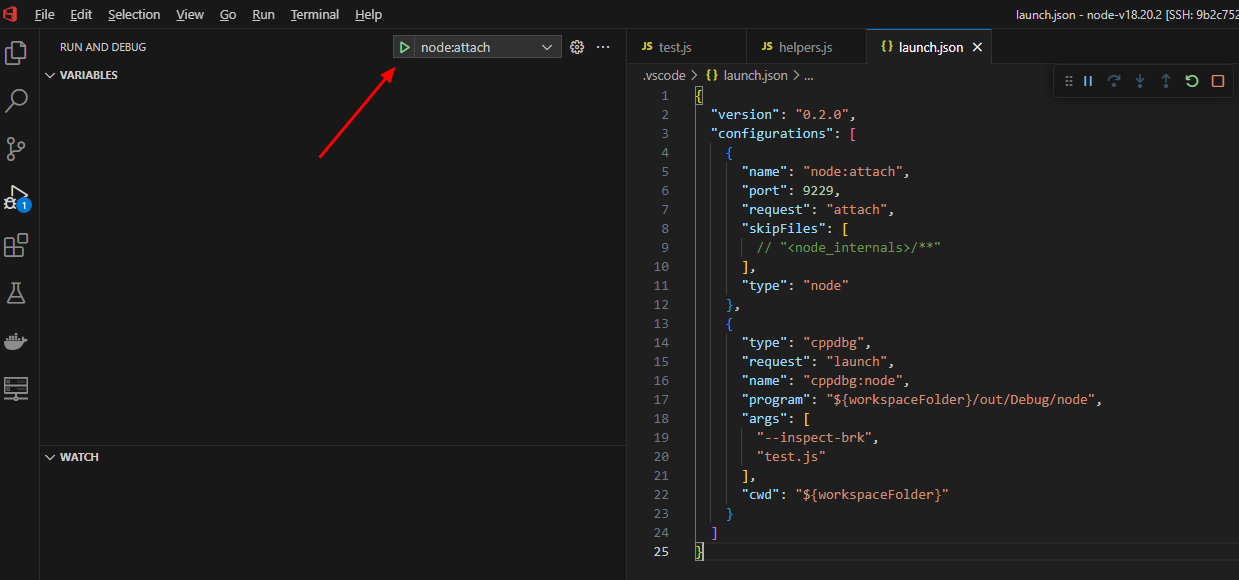Open the Explorer view in activity bar
The height and width of the screenshot is (580, 1239).
(x=16, y=53)
